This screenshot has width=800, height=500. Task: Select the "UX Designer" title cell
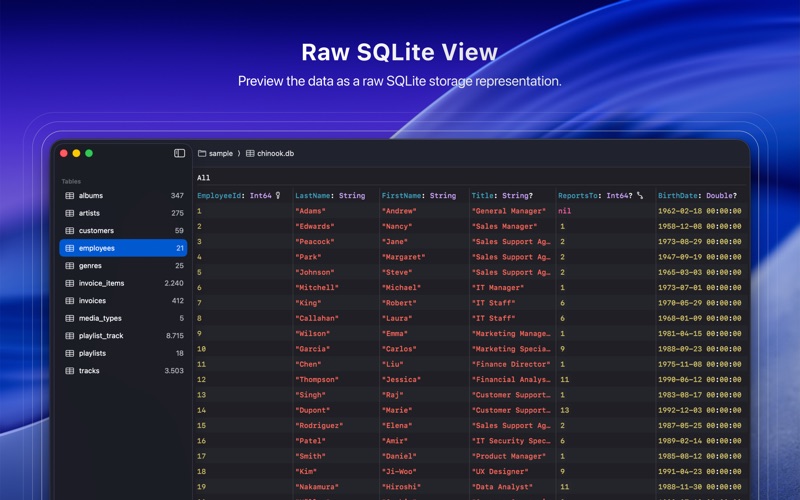coord(500,471)
